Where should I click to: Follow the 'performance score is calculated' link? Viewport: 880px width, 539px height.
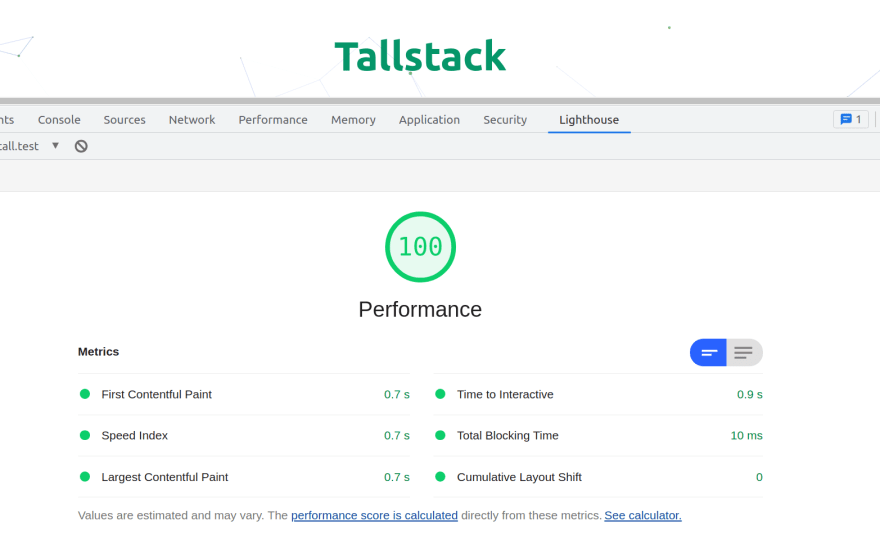click(x=374, y=515)
